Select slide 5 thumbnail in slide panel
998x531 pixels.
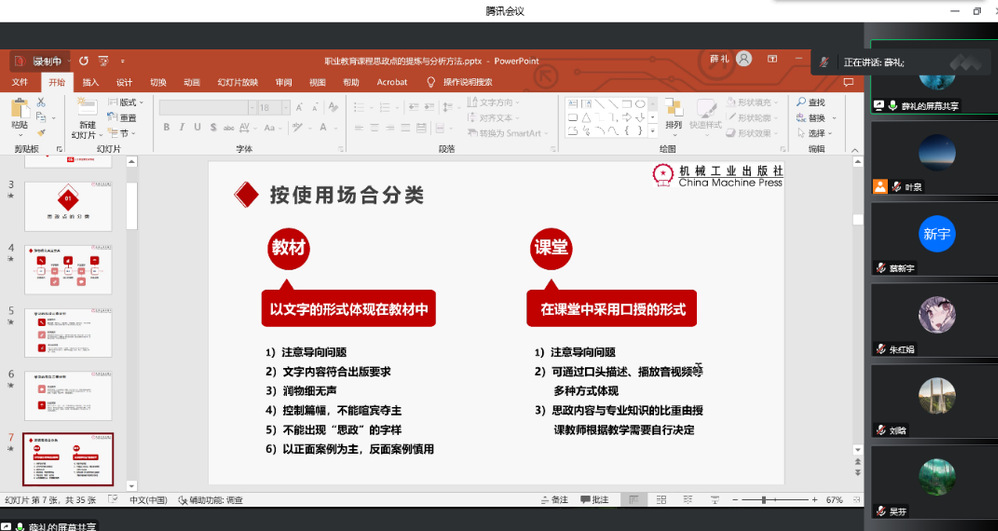[x=68, y=332]
